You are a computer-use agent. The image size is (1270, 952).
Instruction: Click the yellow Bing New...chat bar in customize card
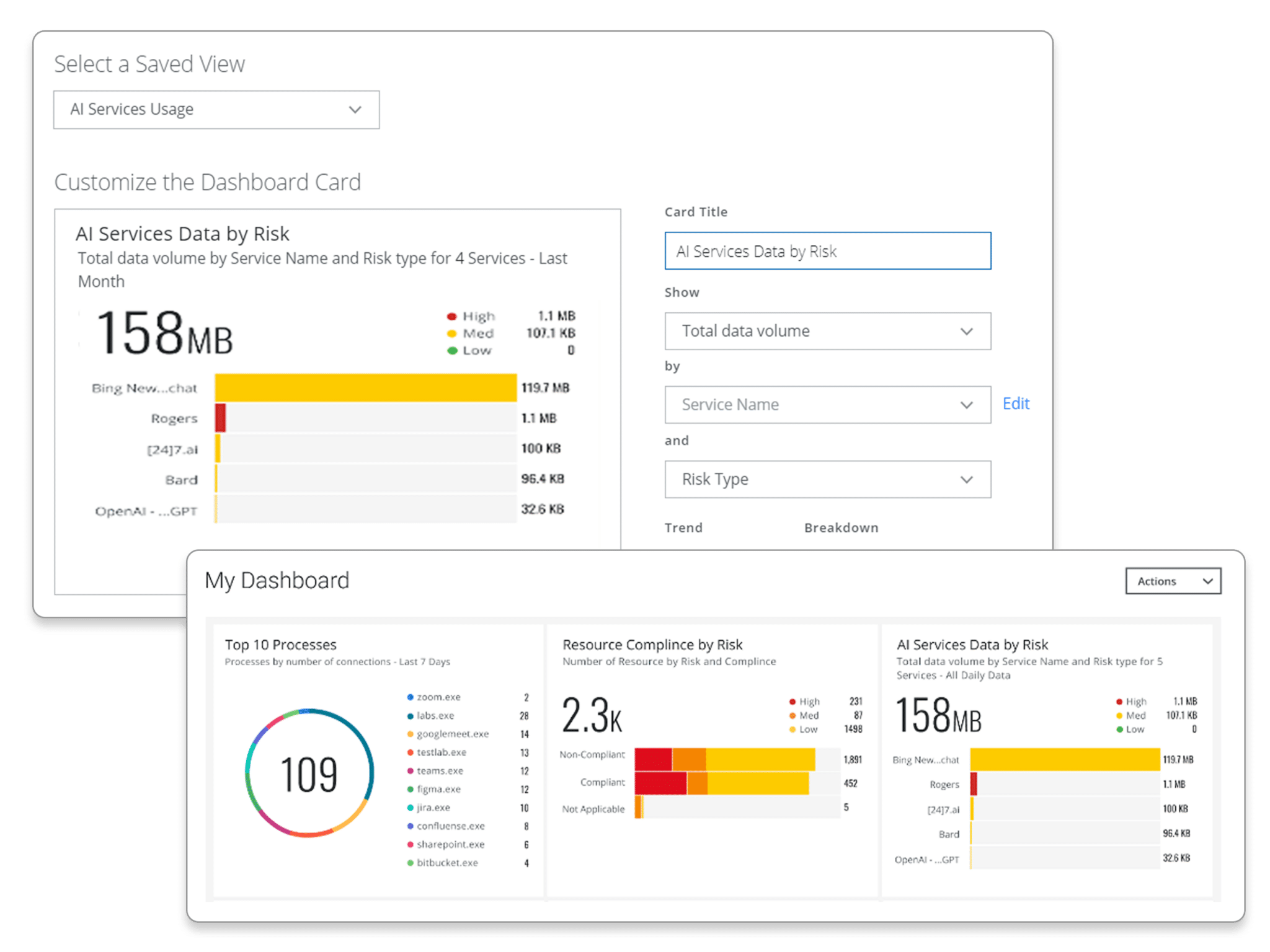point(366,388)
